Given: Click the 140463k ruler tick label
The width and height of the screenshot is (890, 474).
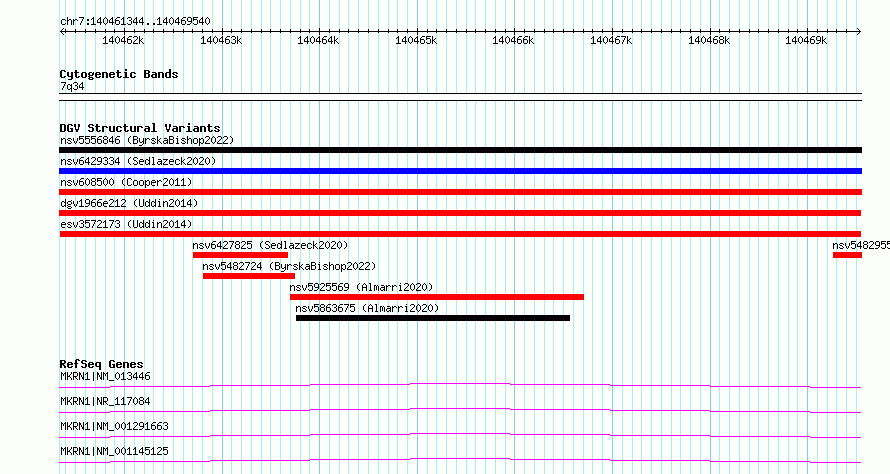Looking at the screenshot, I should click(221, 40).
